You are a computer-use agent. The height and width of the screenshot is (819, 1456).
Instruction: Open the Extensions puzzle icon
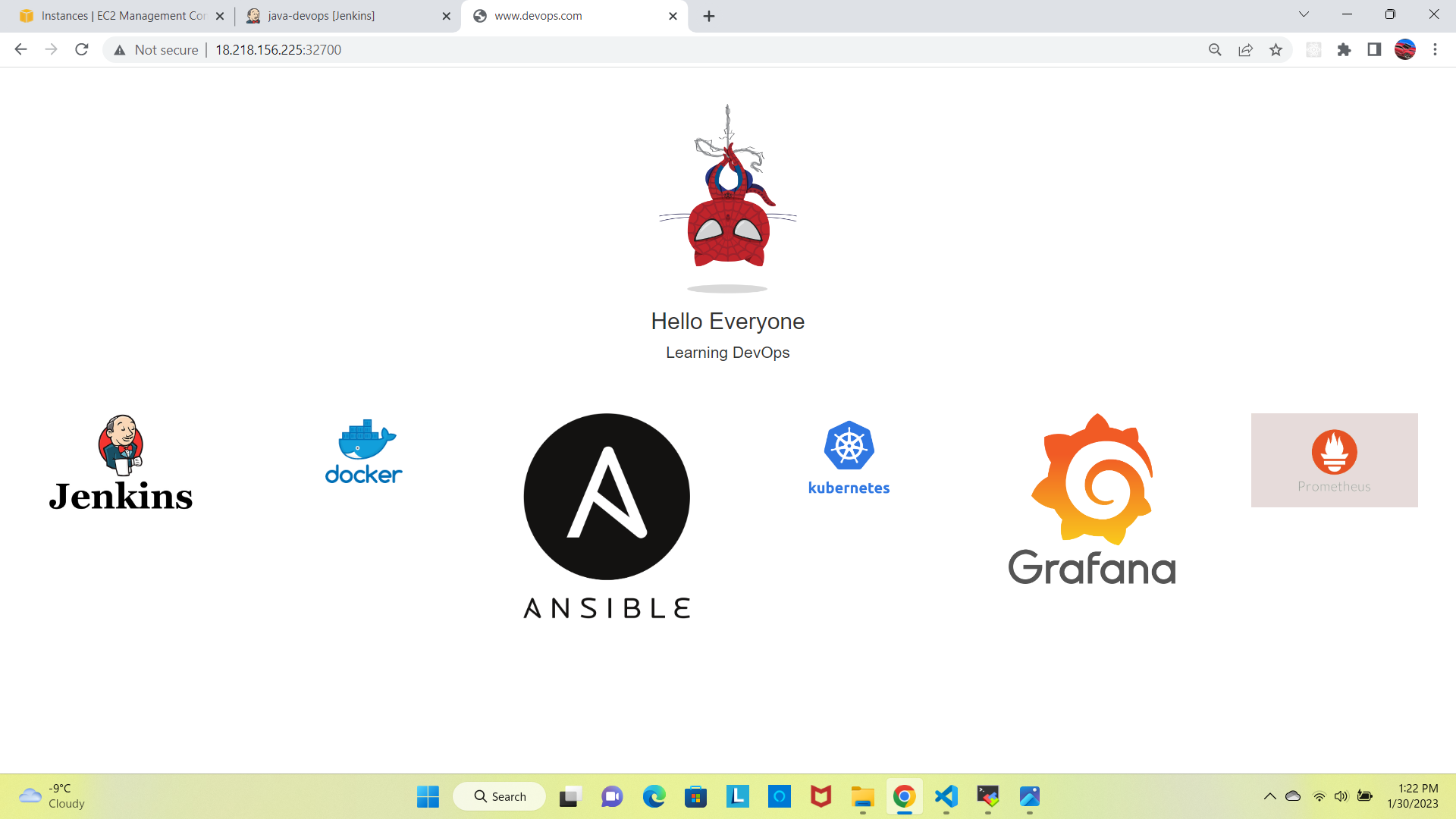coord(1344,50)
